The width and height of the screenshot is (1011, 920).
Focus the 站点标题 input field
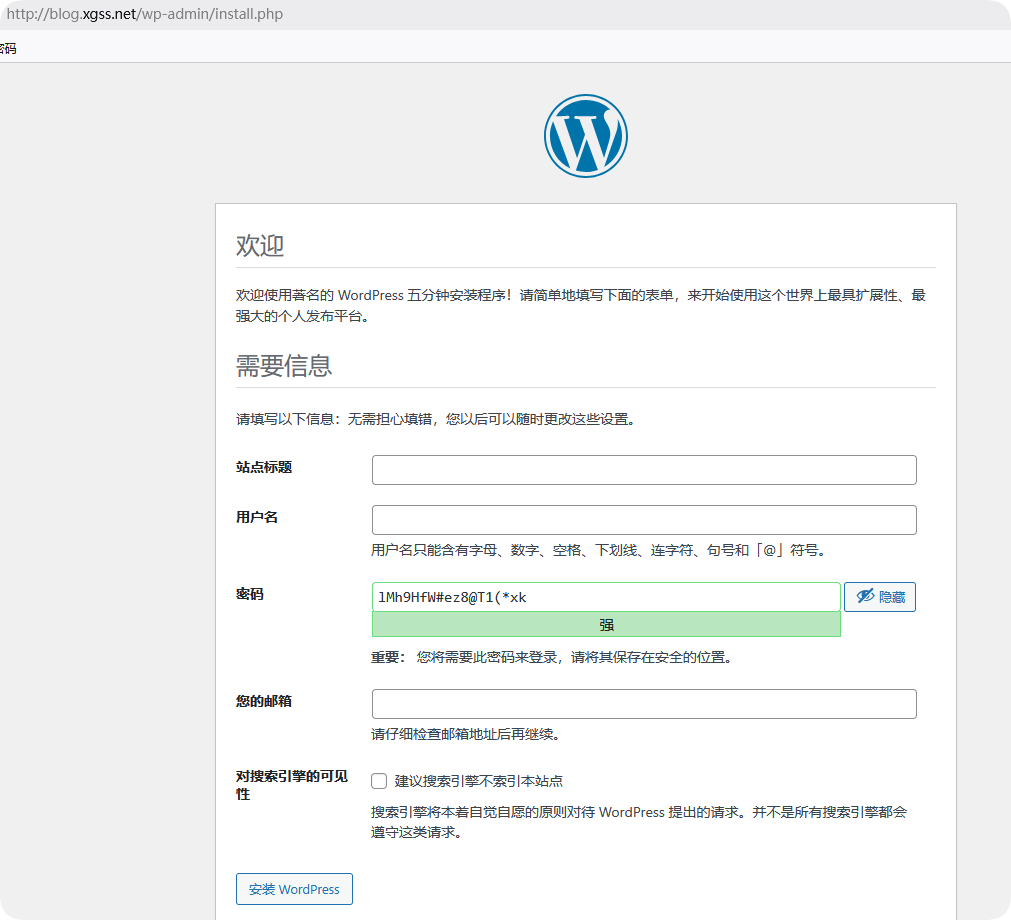643,470
